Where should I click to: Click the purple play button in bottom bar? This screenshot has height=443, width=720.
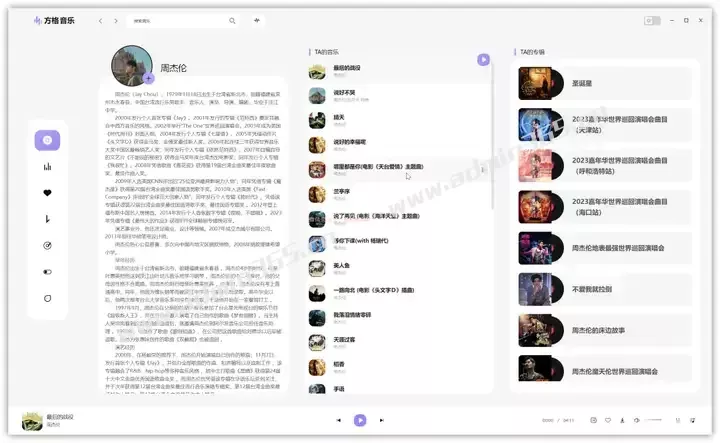pyautogui.click(x=360, y=420)
